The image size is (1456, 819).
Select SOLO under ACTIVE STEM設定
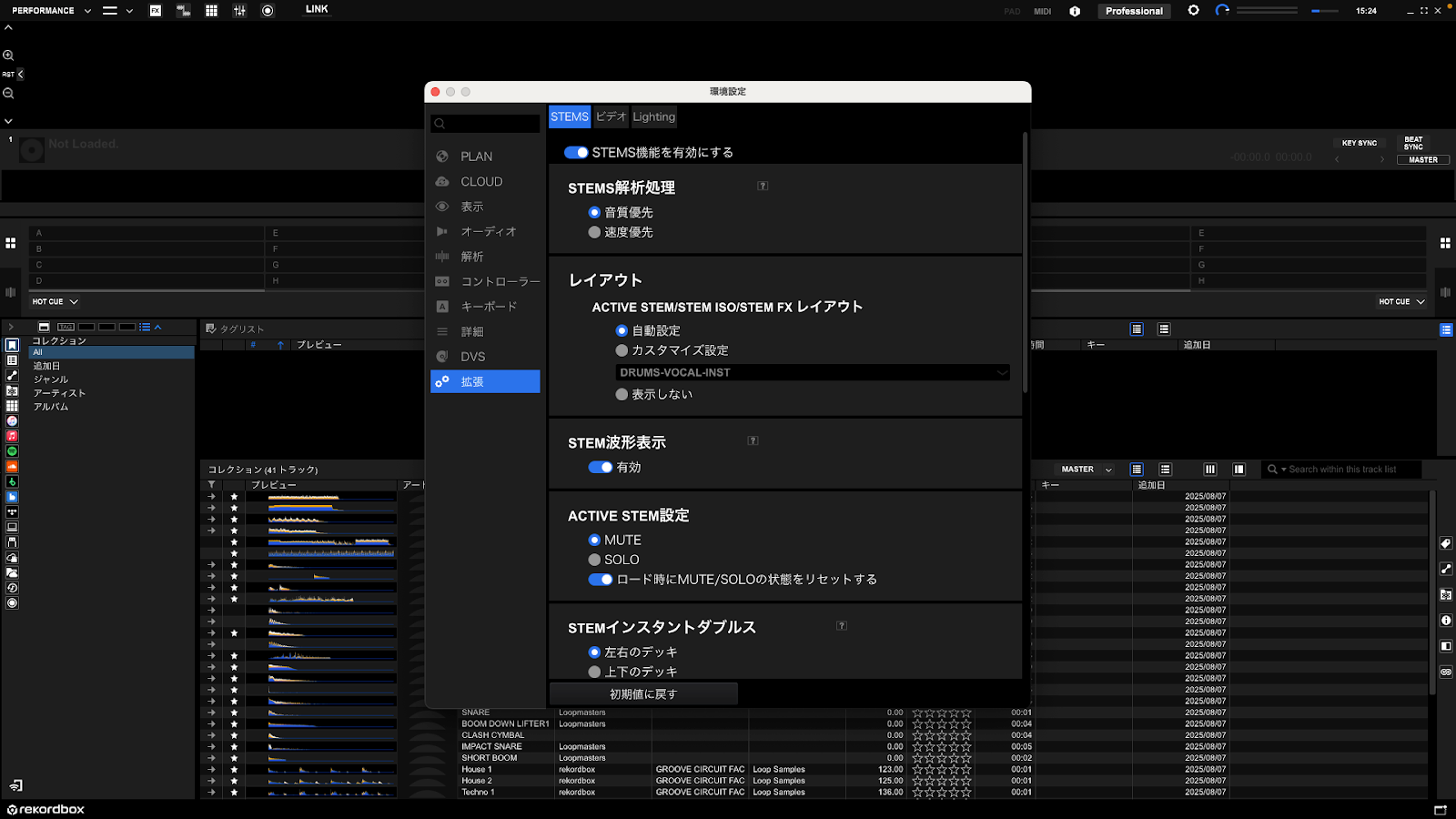tap(594, 560)
